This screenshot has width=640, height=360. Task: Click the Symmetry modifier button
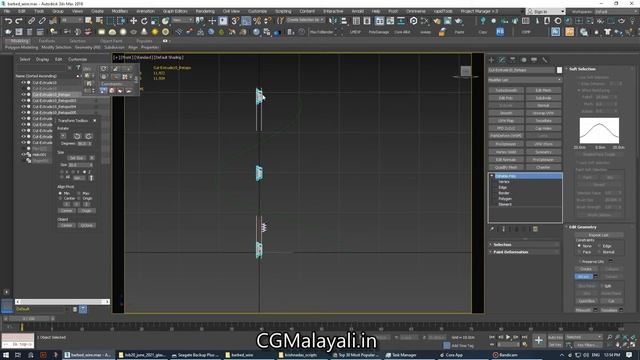pos(543,152)
